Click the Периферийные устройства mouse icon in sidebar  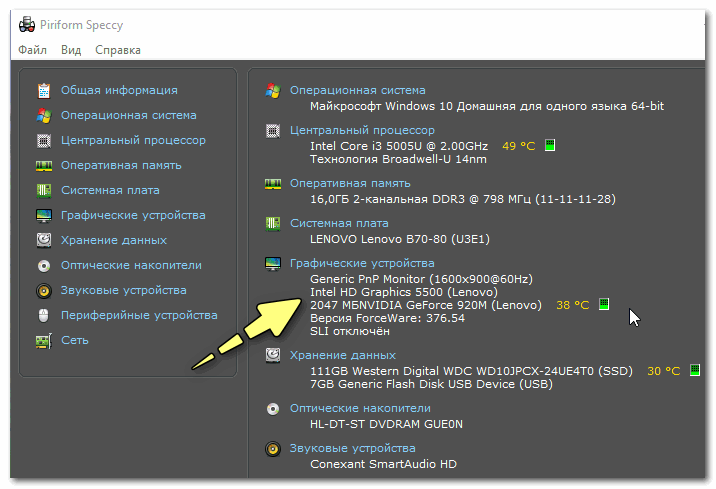tap(44, 315)
